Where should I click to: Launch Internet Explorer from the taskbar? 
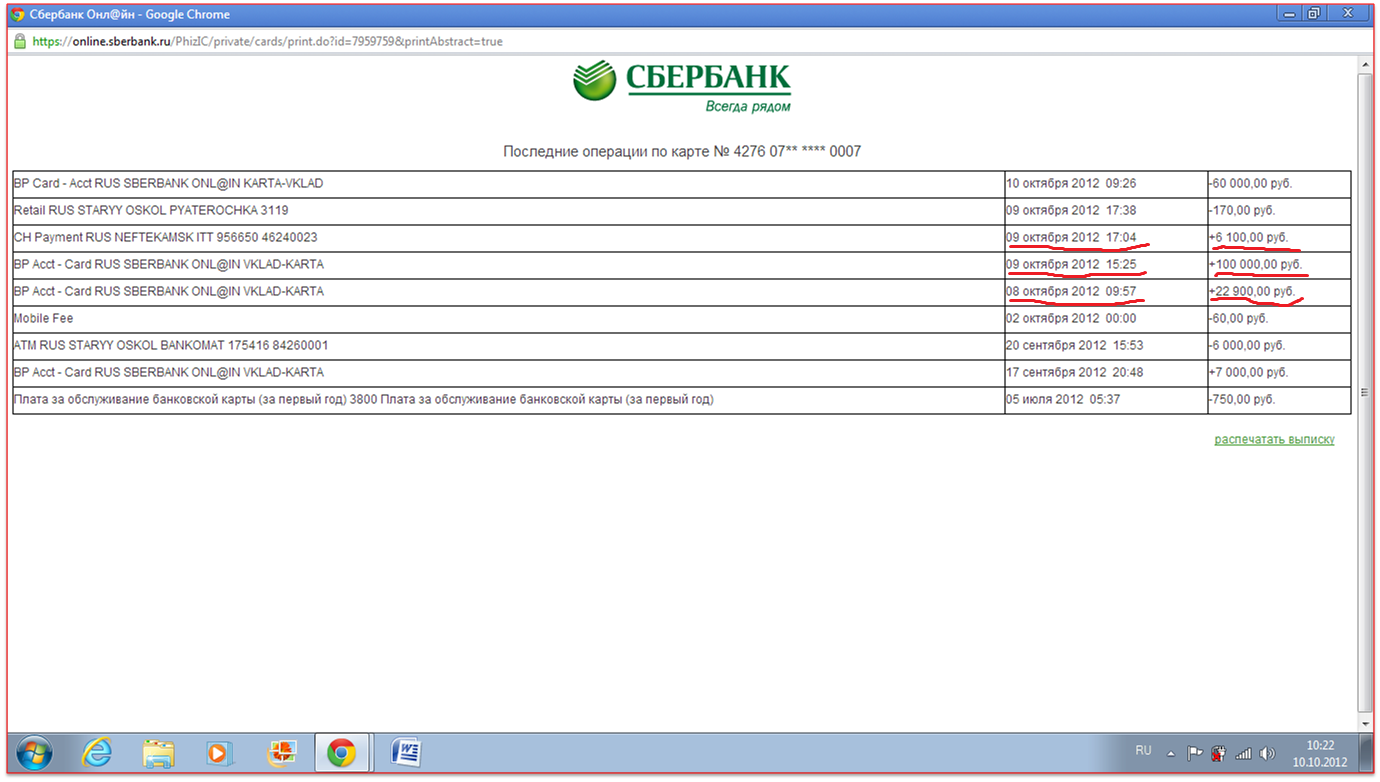coord(97,752)
